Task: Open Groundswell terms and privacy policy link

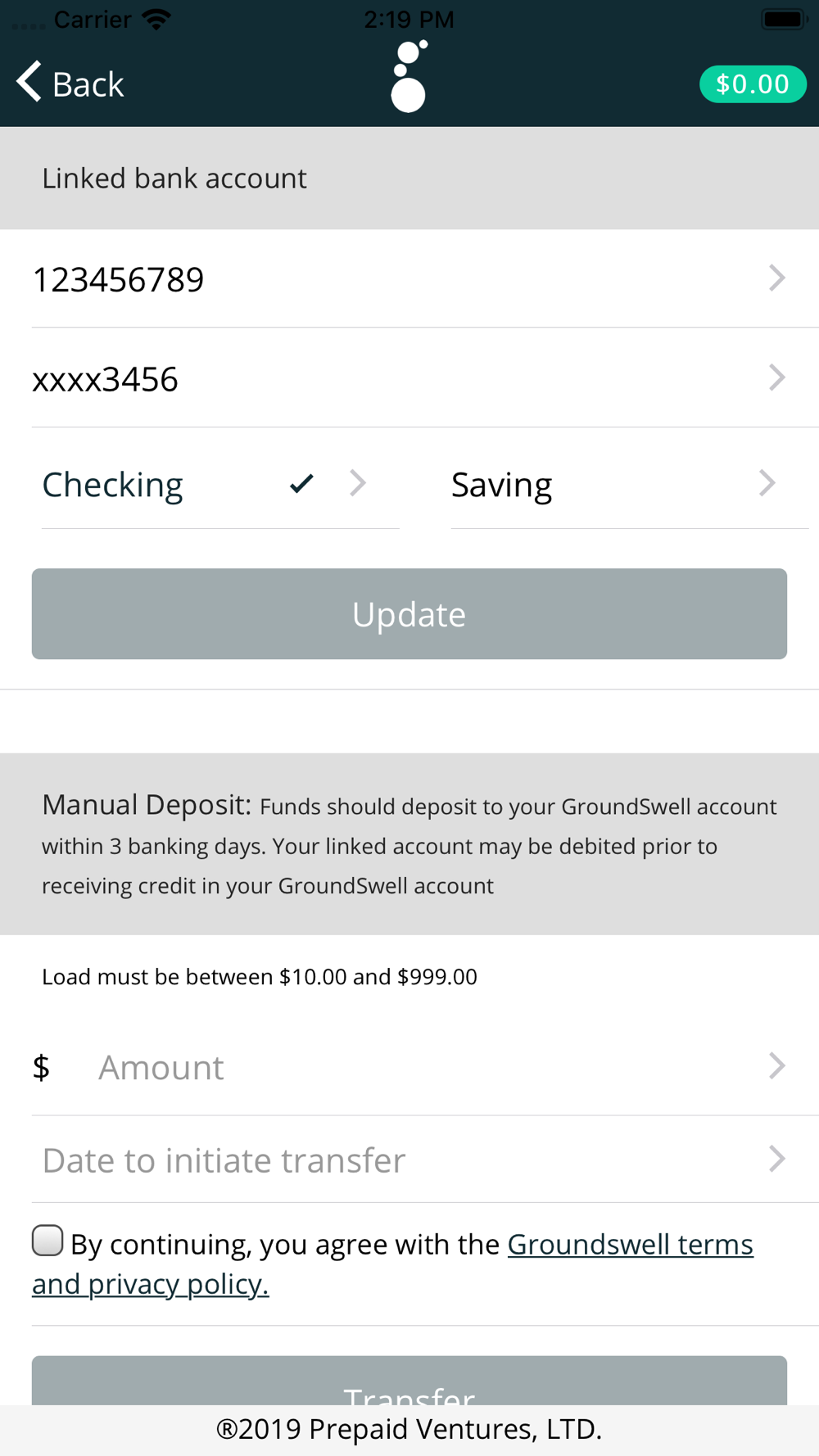Action: [392, 1264]
